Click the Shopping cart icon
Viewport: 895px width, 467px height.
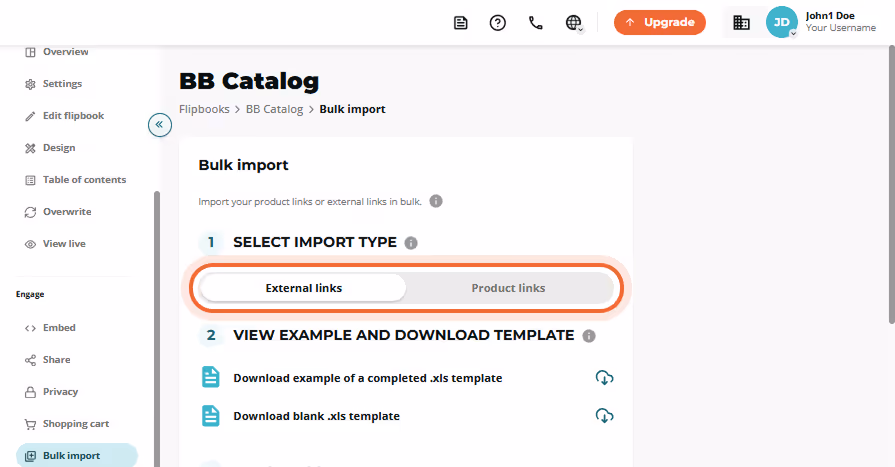click(x=30, y=424)
